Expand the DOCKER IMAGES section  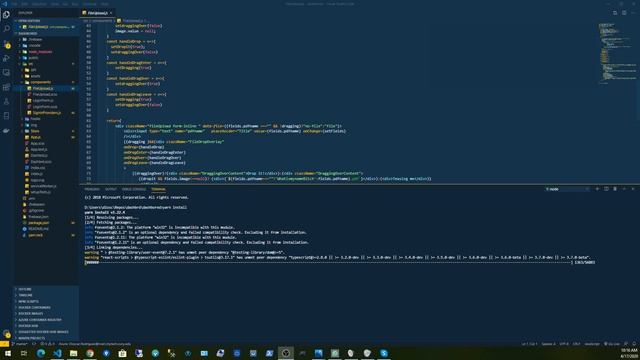tap(46, 313)
